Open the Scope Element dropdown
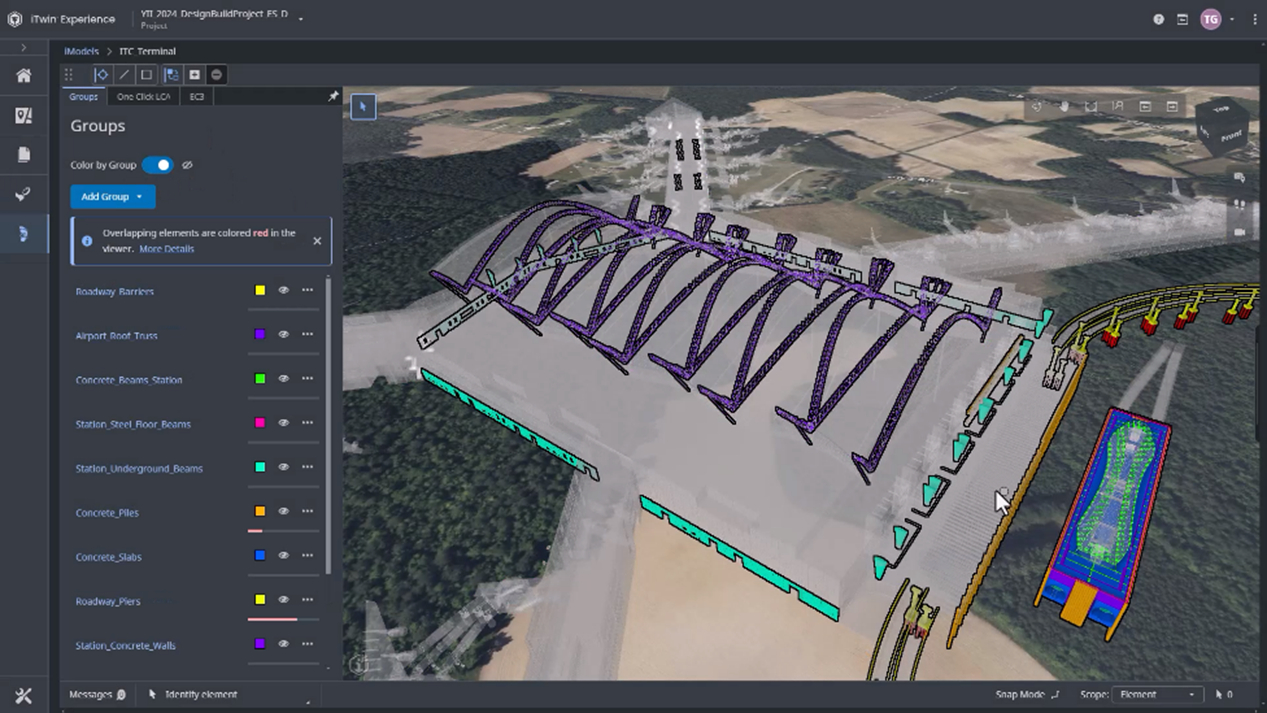Image resolution: width=1267 pixels, height=713 pixels. 1157,694
